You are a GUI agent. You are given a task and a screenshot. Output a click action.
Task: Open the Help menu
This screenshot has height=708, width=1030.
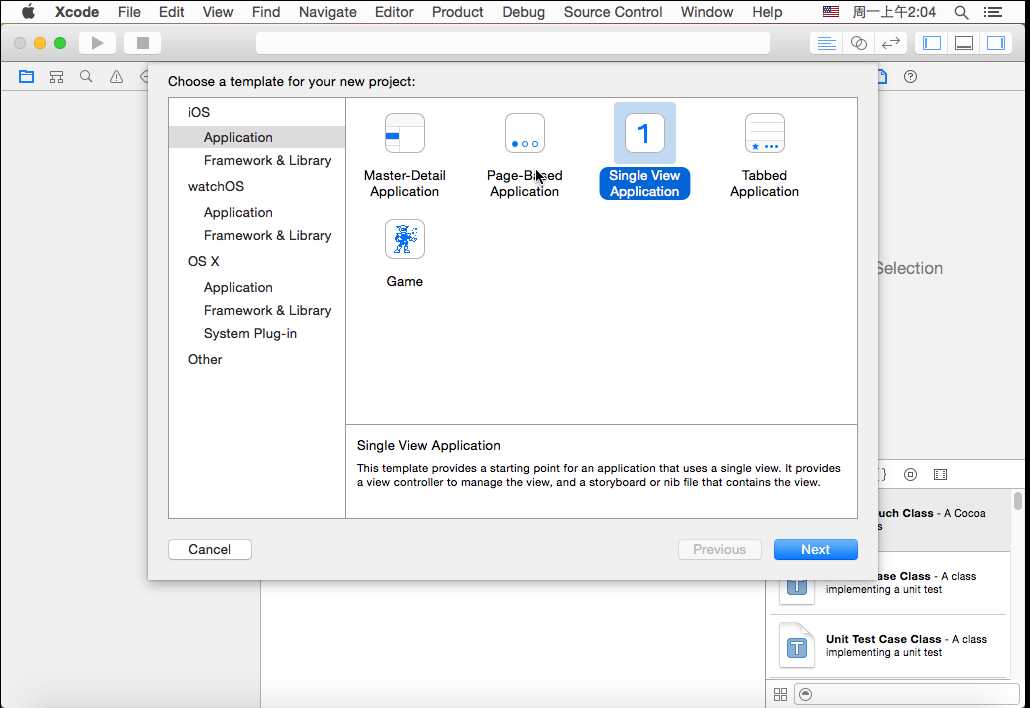(767, 12)
